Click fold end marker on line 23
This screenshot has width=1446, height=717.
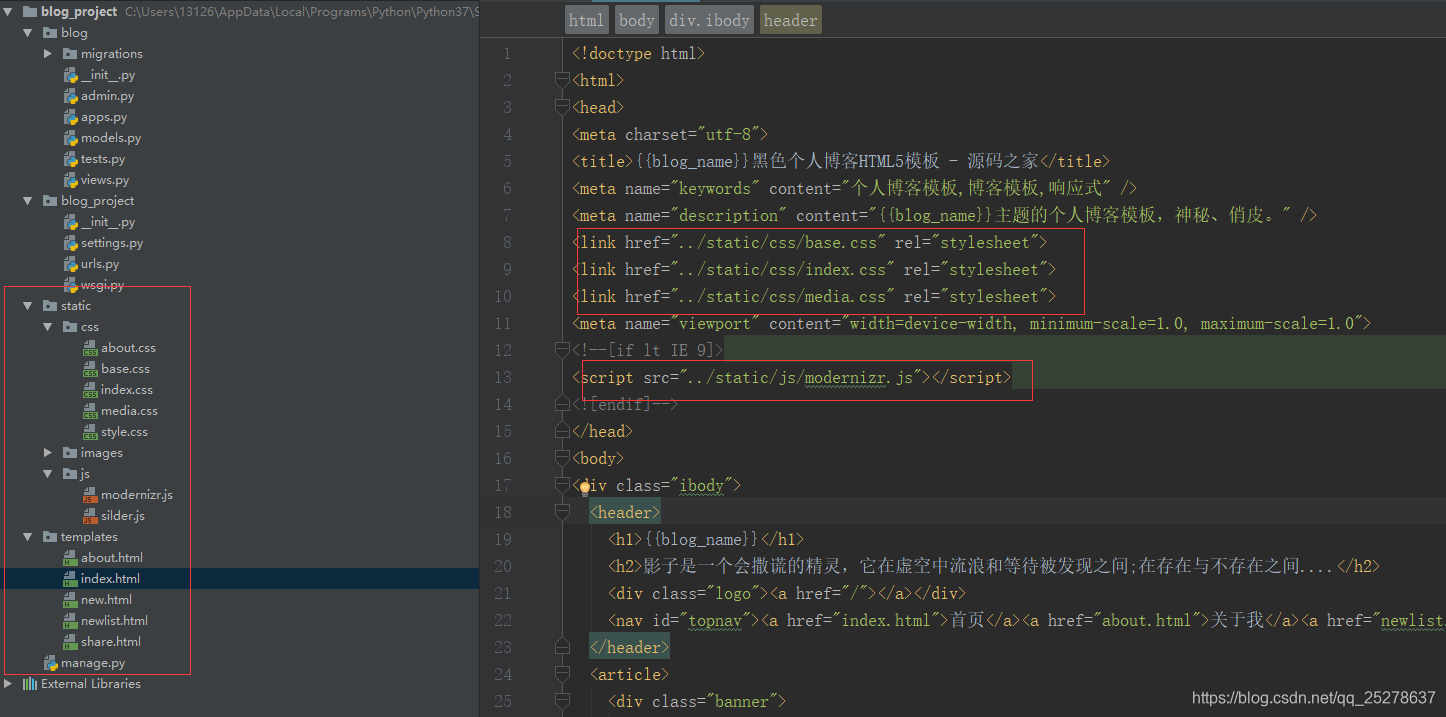[x=562, y=647]
